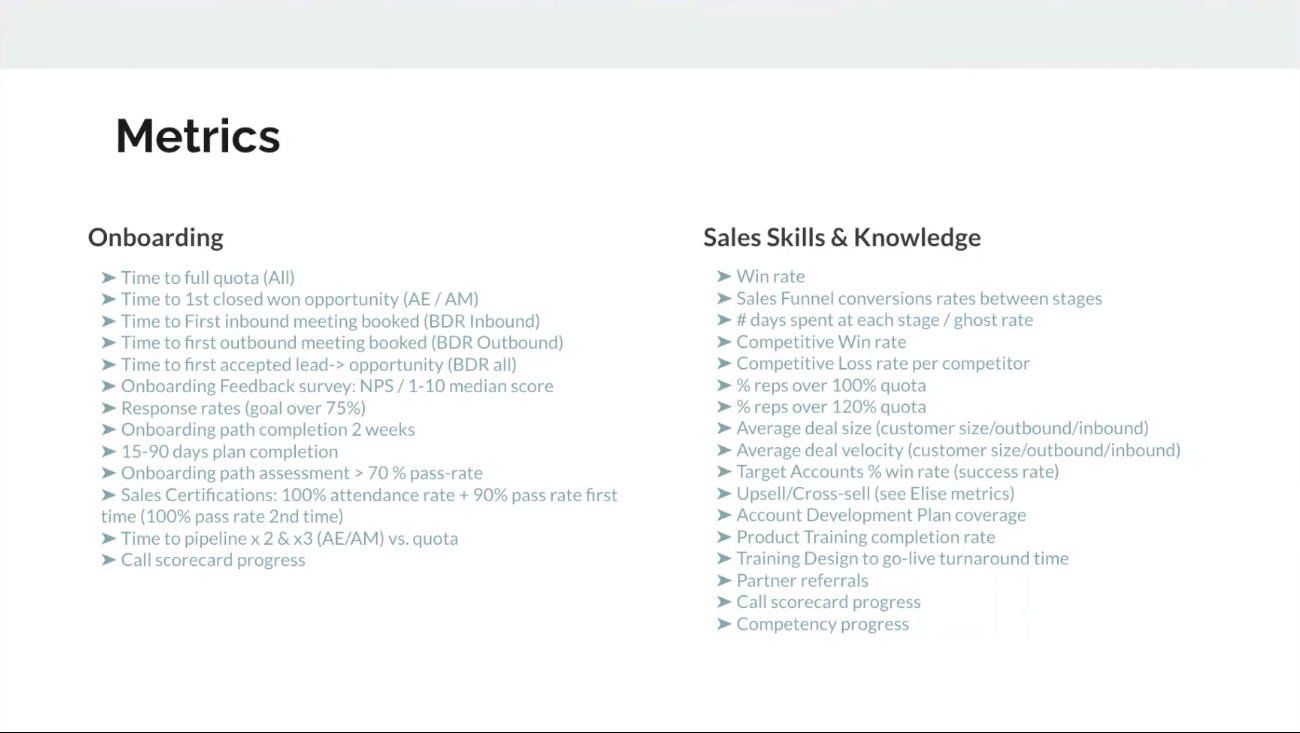Click the "Metrics" slide title
The height and width of the screenshot is (733, 1300).
point(198,136)
